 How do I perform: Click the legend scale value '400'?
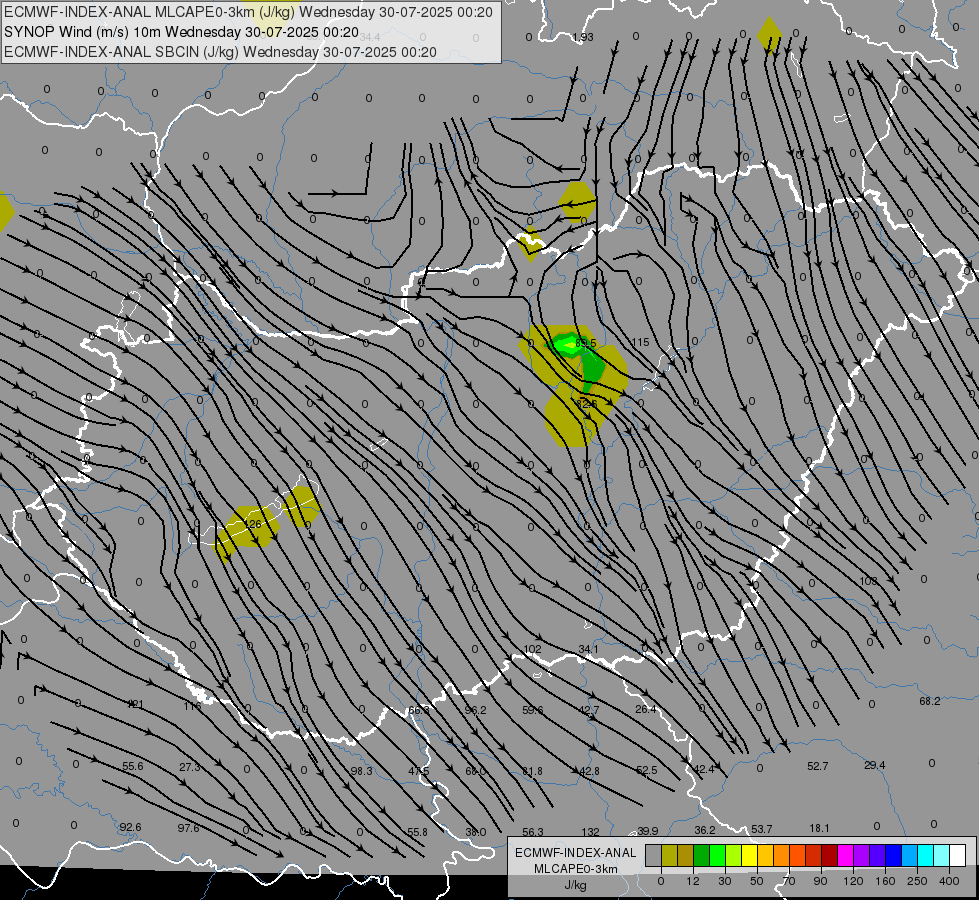click(x=949, y=881)
